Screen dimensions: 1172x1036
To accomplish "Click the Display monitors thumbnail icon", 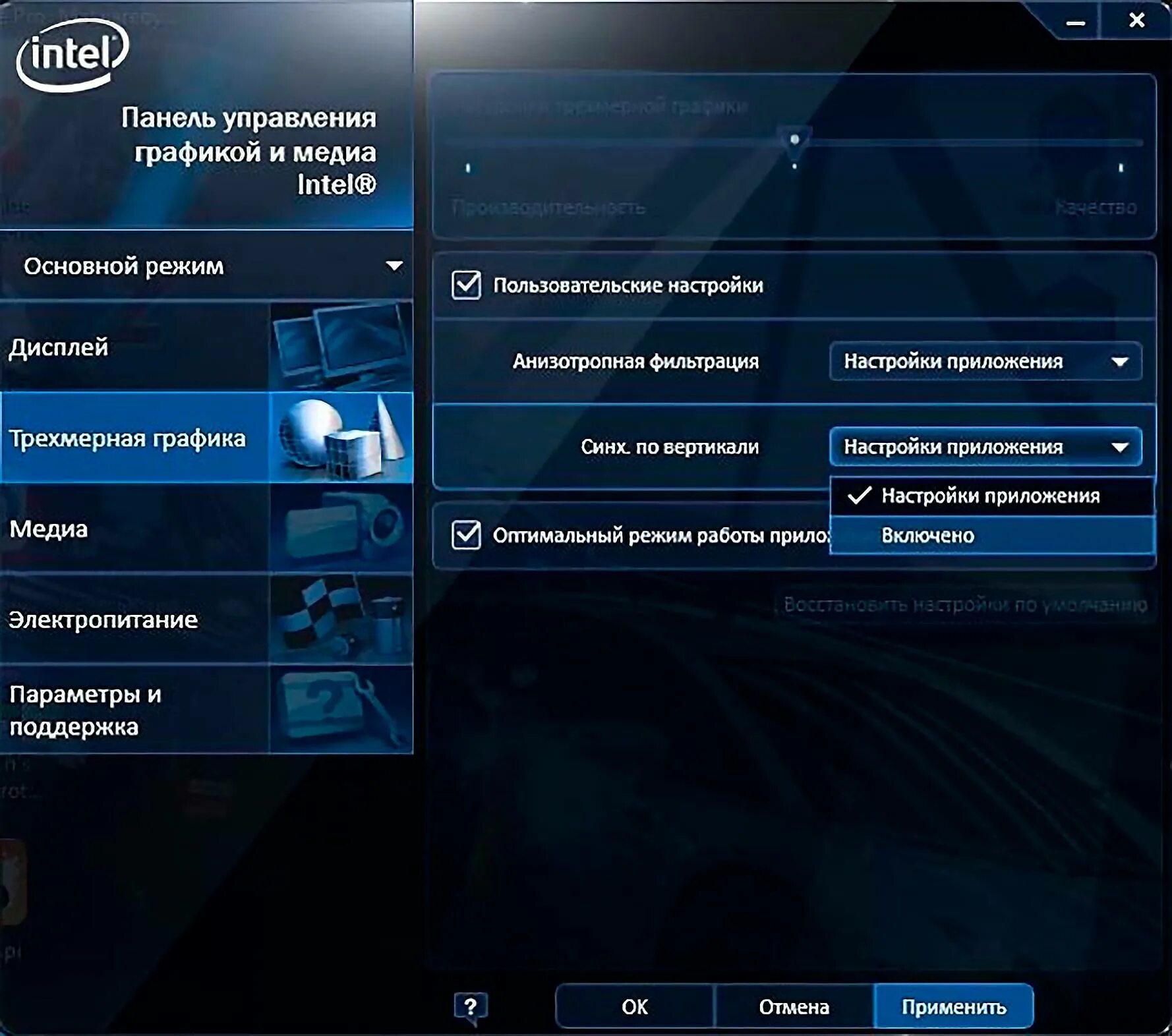I will coord(341,345).
